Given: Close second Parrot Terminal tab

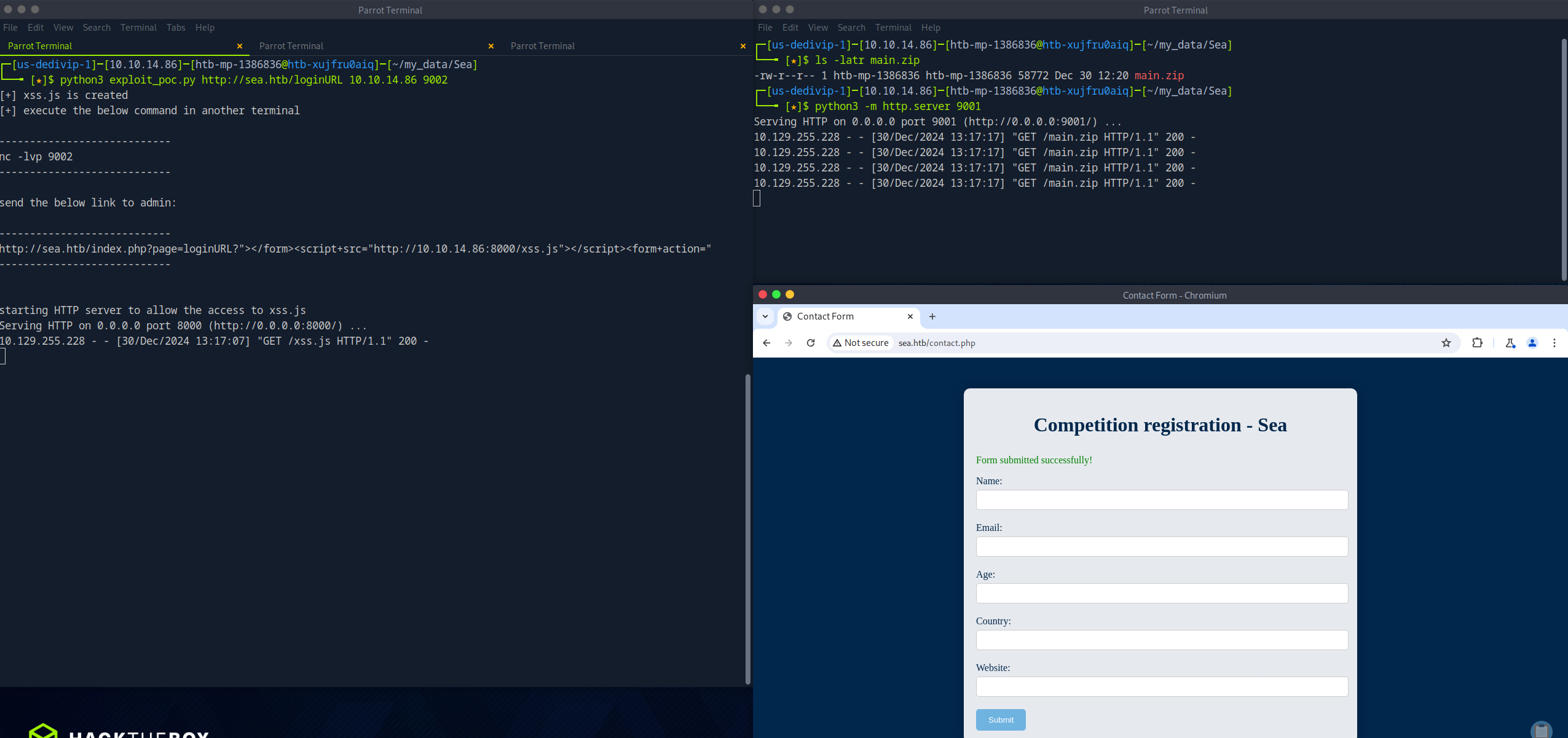Looking at the screenshot, I should coord(491,46).
